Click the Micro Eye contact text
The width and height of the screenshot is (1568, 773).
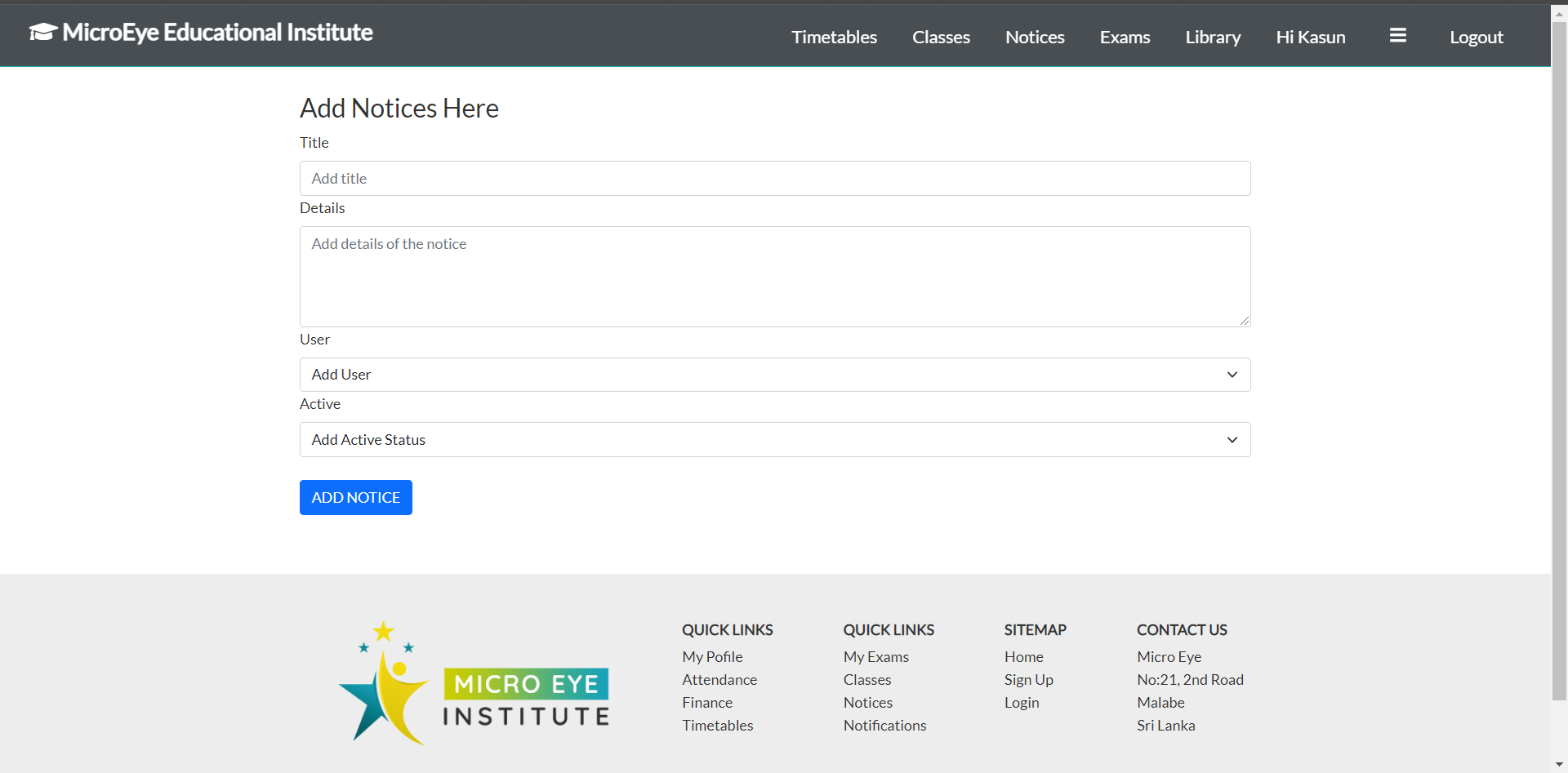1169,656
